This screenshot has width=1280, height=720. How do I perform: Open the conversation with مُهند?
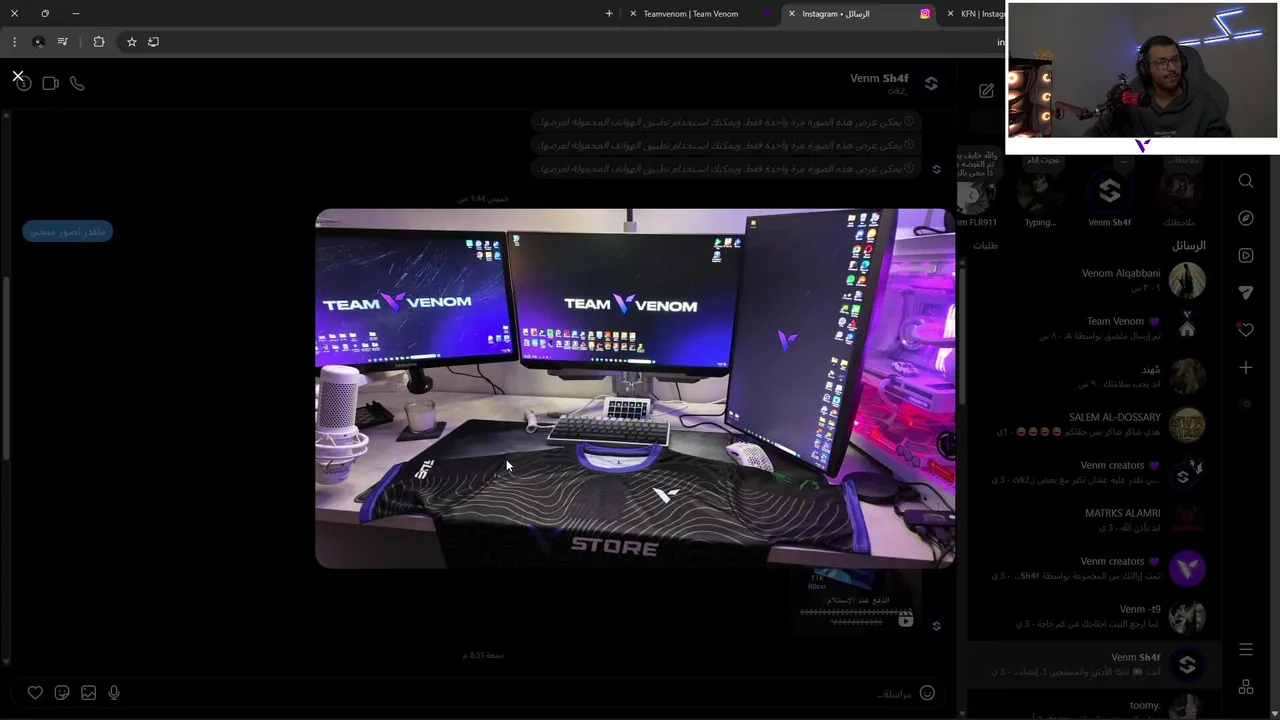pos(1094,376)
